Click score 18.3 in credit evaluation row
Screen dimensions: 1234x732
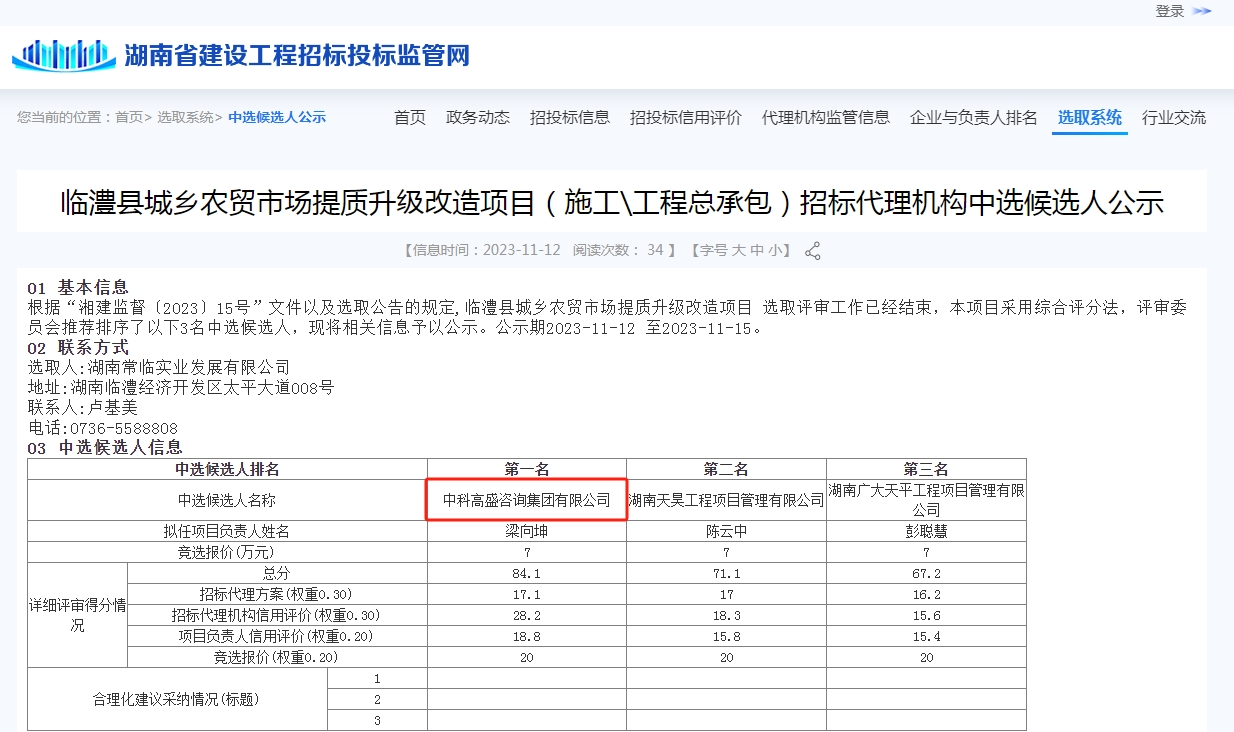tap(726, 615)
